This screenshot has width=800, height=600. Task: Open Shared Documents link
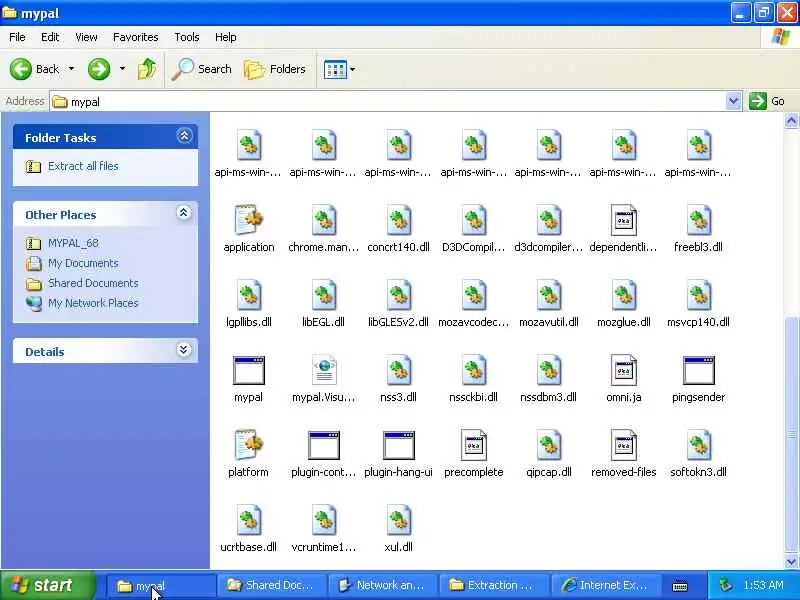(x=93, y=283)
